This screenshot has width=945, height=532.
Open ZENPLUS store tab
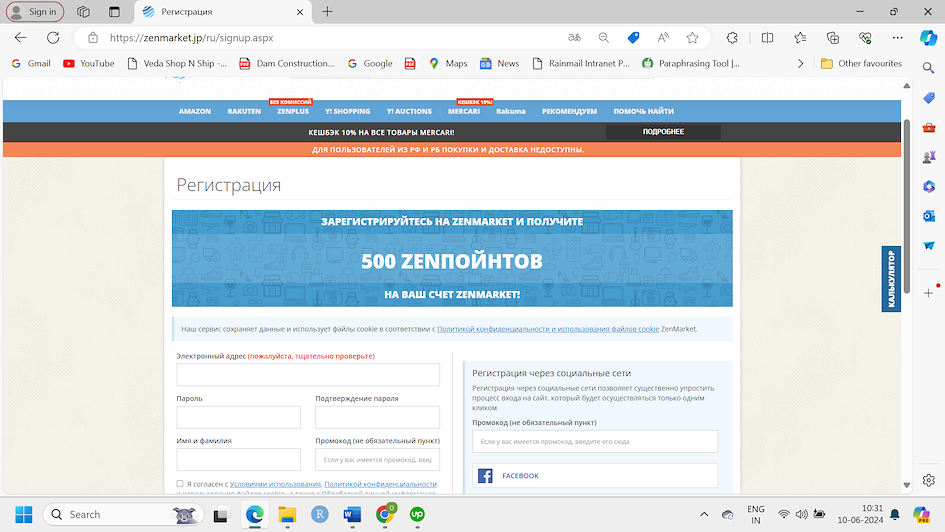point(293,111)
